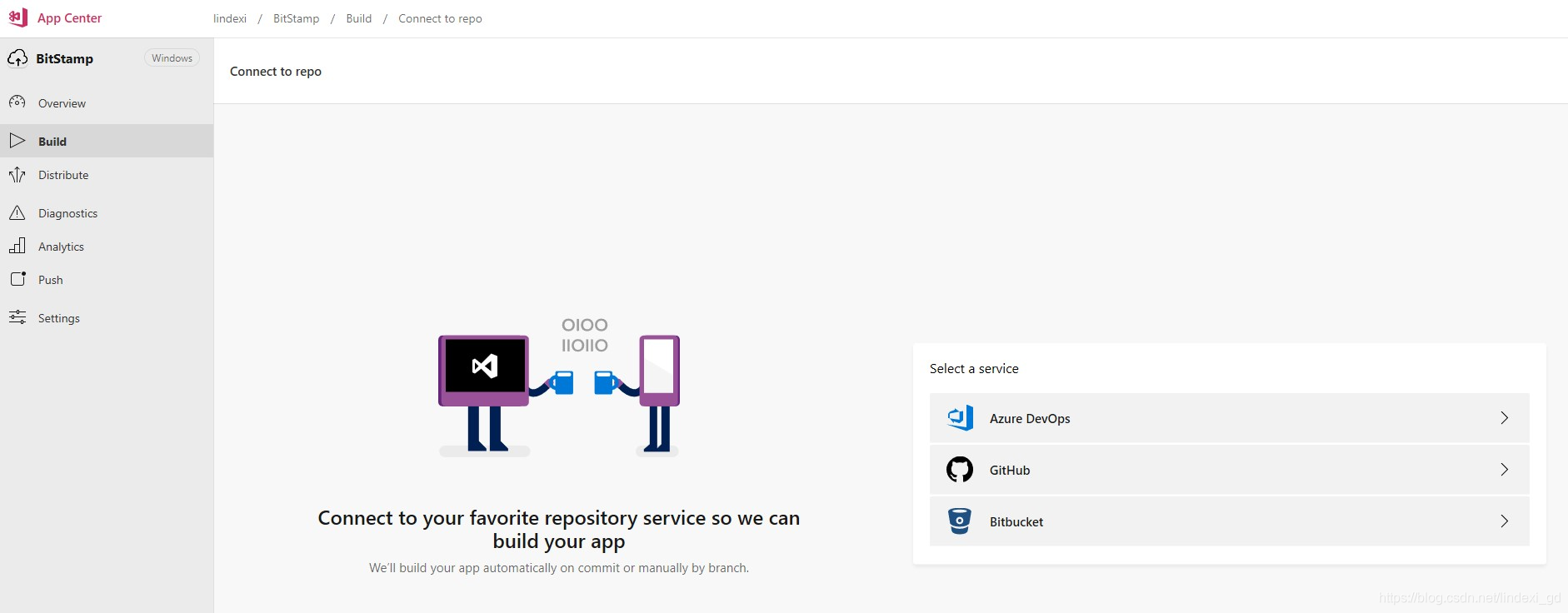Expand the Bitbucket row chevron
Viewport: 1568px width, 613px height.
pos(1505,521)
